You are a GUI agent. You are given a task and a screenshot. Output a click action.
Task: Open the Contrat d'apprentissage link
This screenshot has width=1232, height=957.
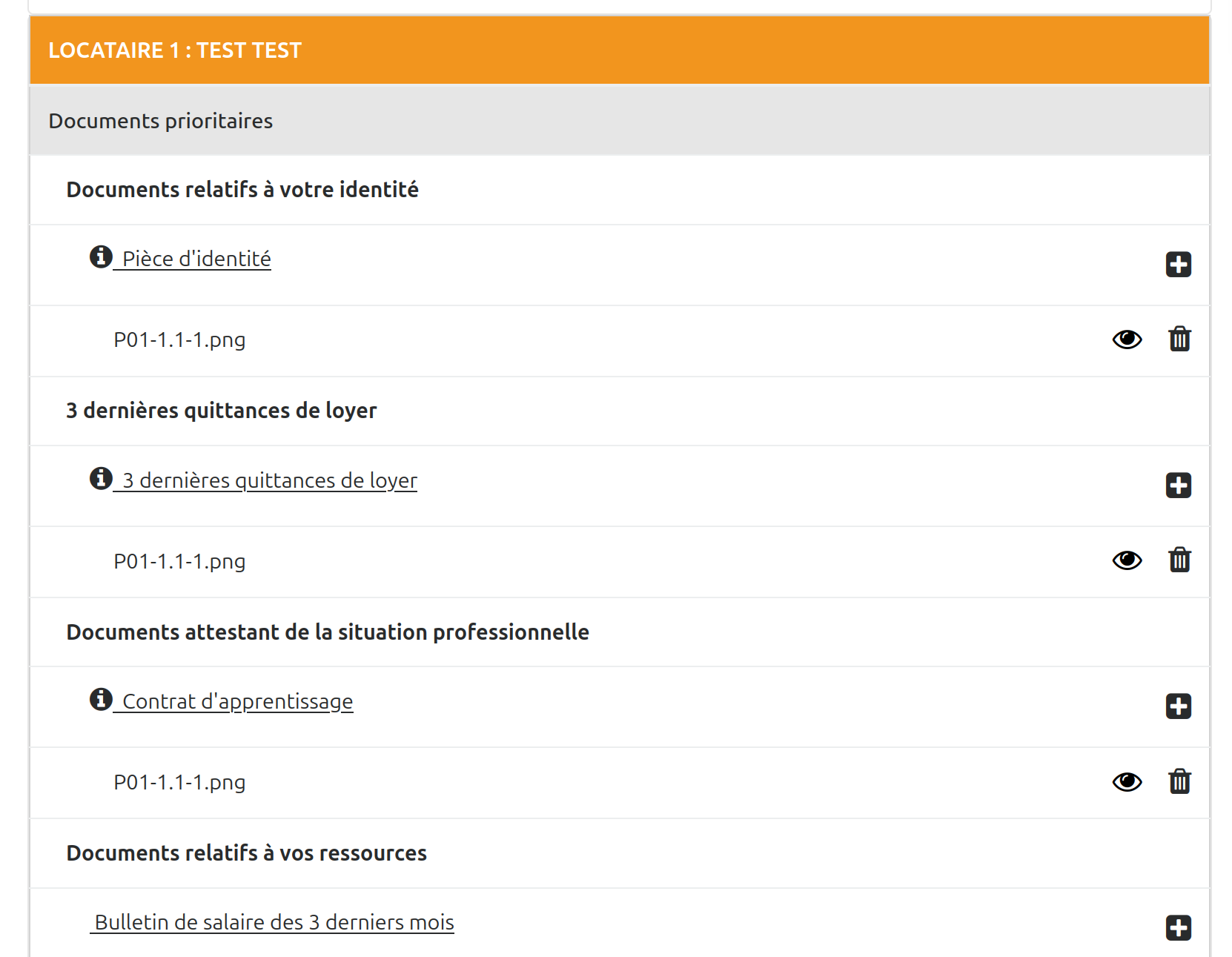click(x=237, y=701)
